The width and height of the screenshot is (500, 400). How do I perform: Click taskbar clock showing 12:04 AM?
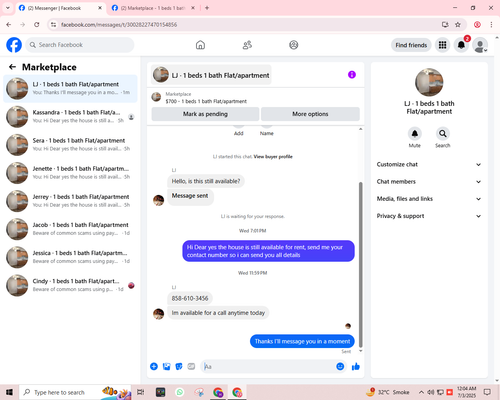tap(467, 392)
